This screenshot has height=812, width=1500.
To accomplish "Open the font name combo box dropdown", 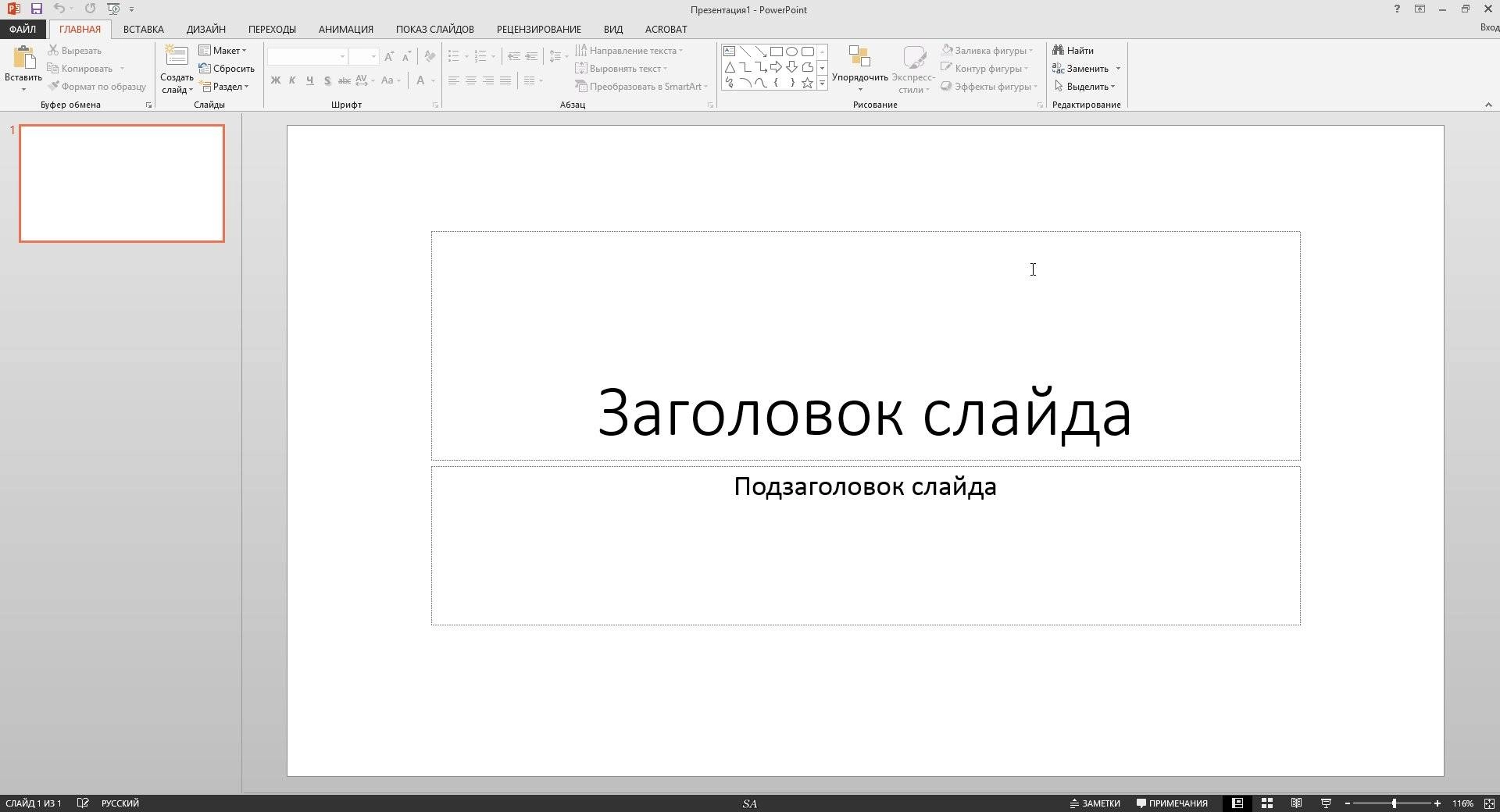I will (342, 56).
